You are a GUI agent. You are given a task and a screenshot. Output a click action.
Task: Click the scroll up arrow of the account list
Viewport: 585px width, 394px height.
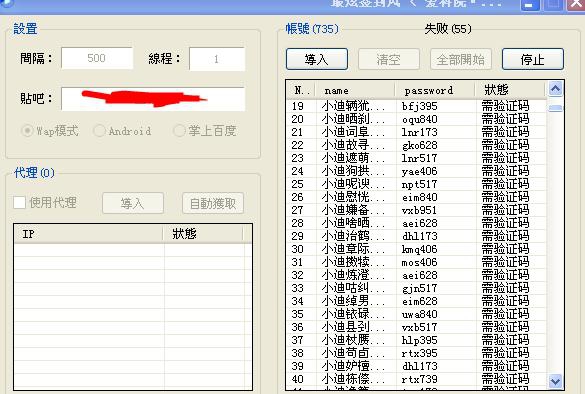(x=555, y=89)
